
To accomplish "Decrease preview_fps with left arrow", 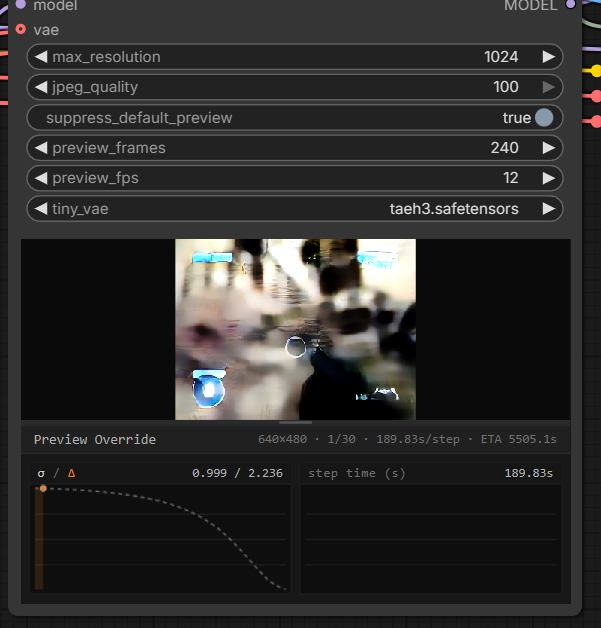I will click(x=41, y=178).
